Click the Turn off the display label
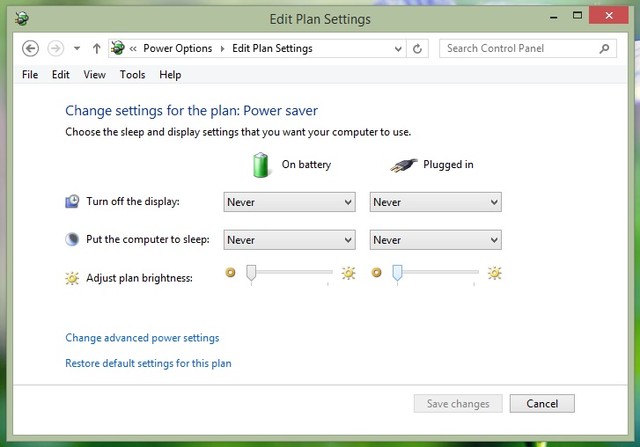The image size is (640, 447). (x=133, y=202)
